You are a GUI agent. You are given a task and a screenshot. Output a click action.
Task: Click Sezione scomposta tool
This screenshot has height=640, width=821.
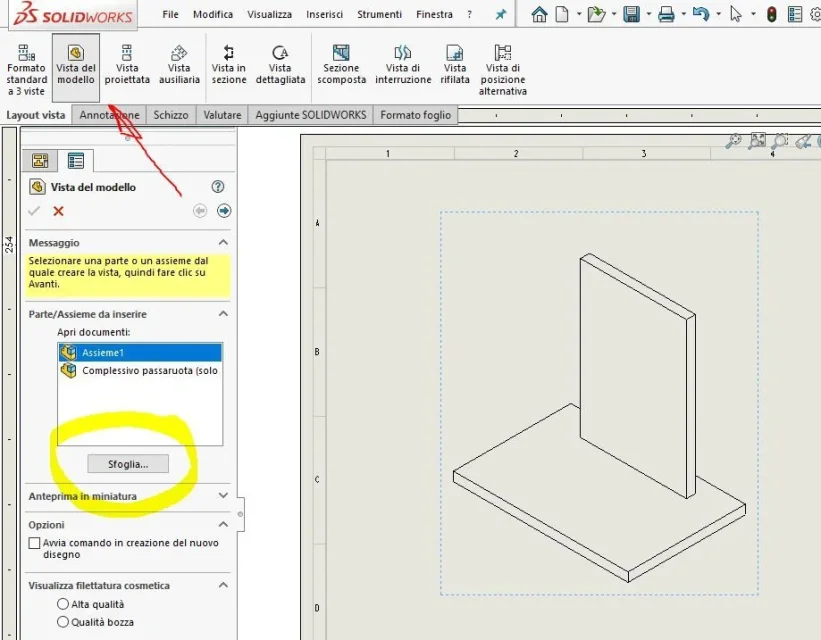click(341, 65)
